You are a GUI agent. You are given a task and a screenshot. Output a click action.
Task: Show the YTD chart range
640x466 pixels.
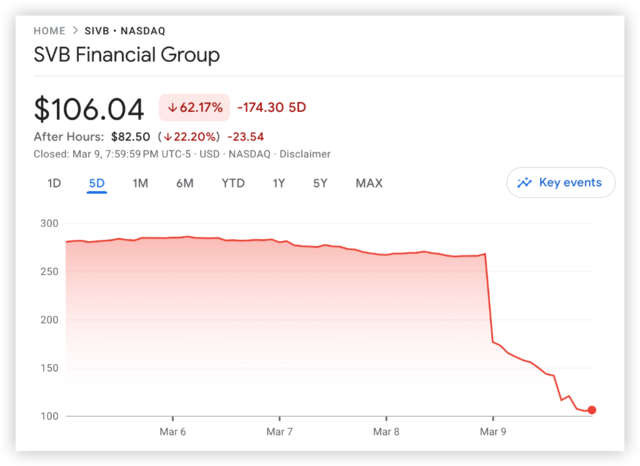coord(233,183)
